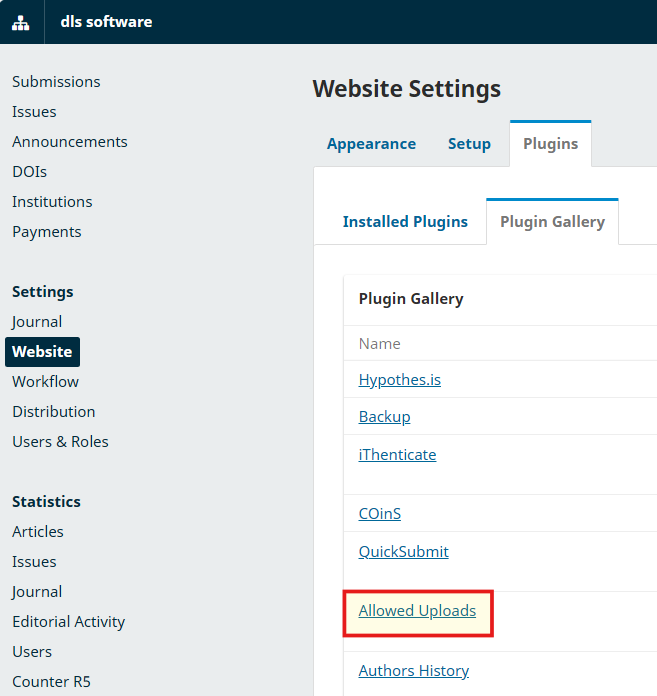Click the site hierarchy icon in header
This screenshot has width=657, height=696.
(21, 22)
